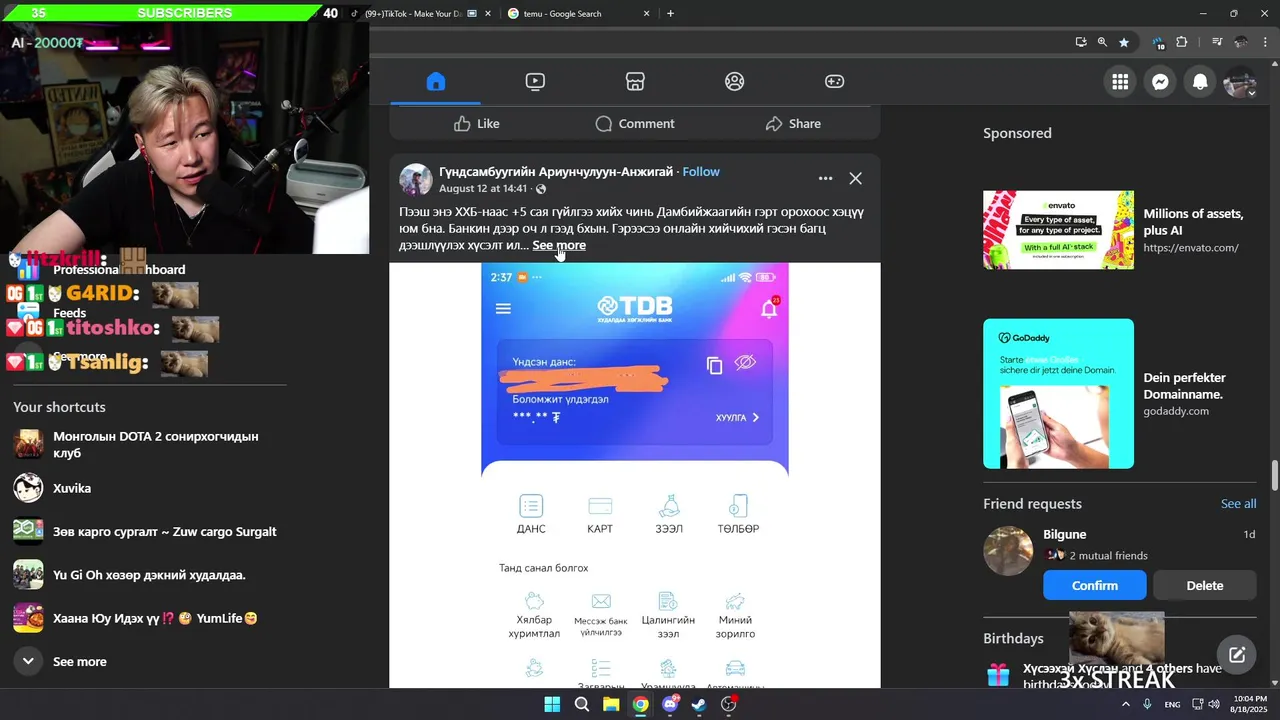
Task: Comment on the post above
Action: pos(635,124)
